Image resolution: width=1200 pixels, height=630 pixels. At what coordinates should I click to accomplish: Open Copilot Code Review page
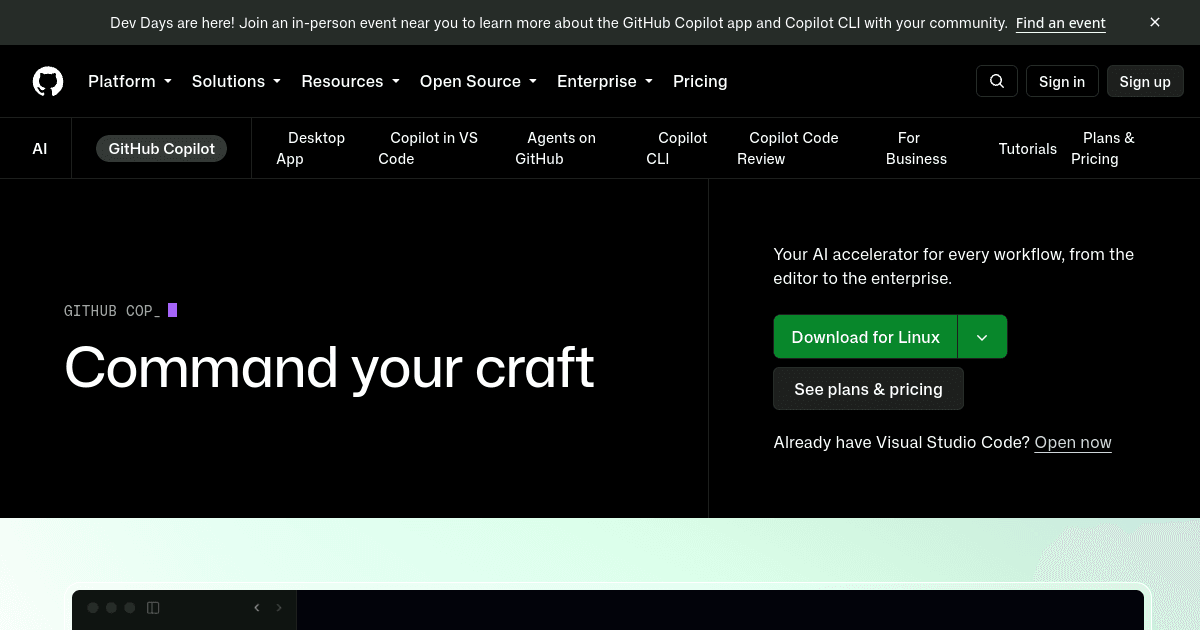788,148
